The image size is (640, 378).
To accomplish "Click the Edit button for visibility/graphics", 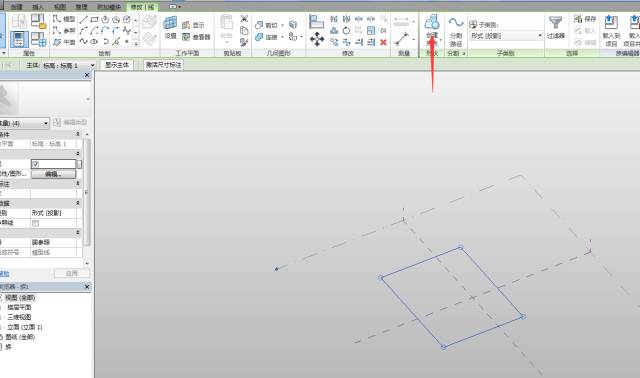I will [x=53, y=174].
